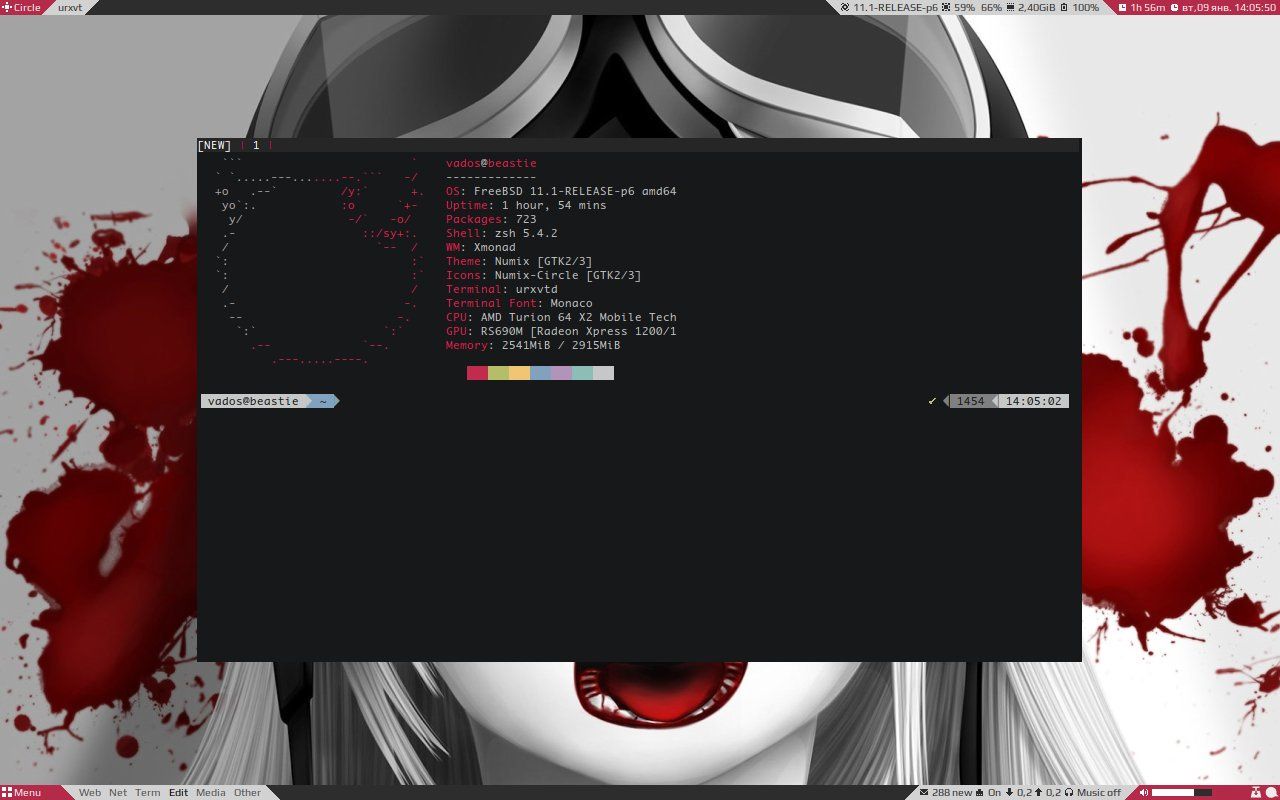
Task: Click the mail envelope icon
Action: (923, 792)
